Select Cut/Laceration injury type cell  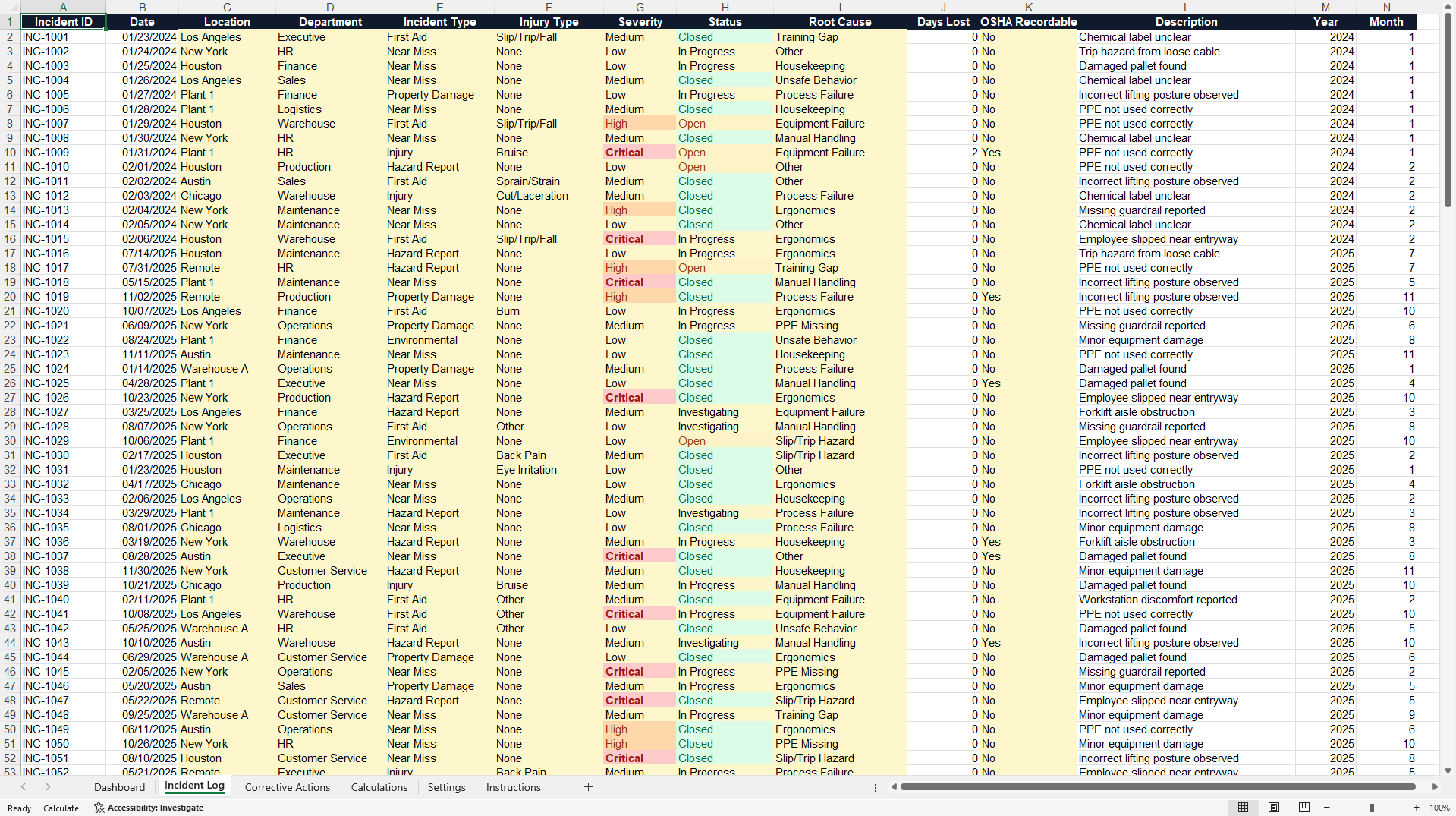pos(549,196)
